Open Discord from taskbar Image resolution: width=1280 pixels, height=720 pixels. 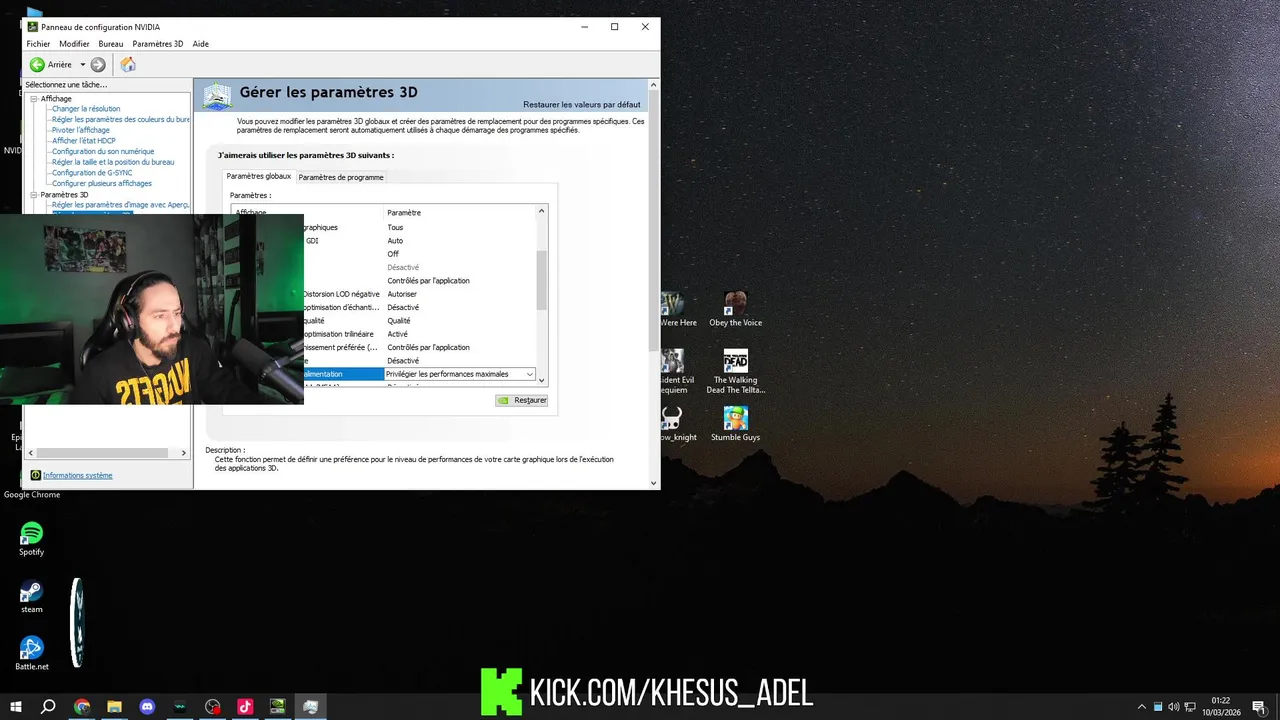(147, 707)
